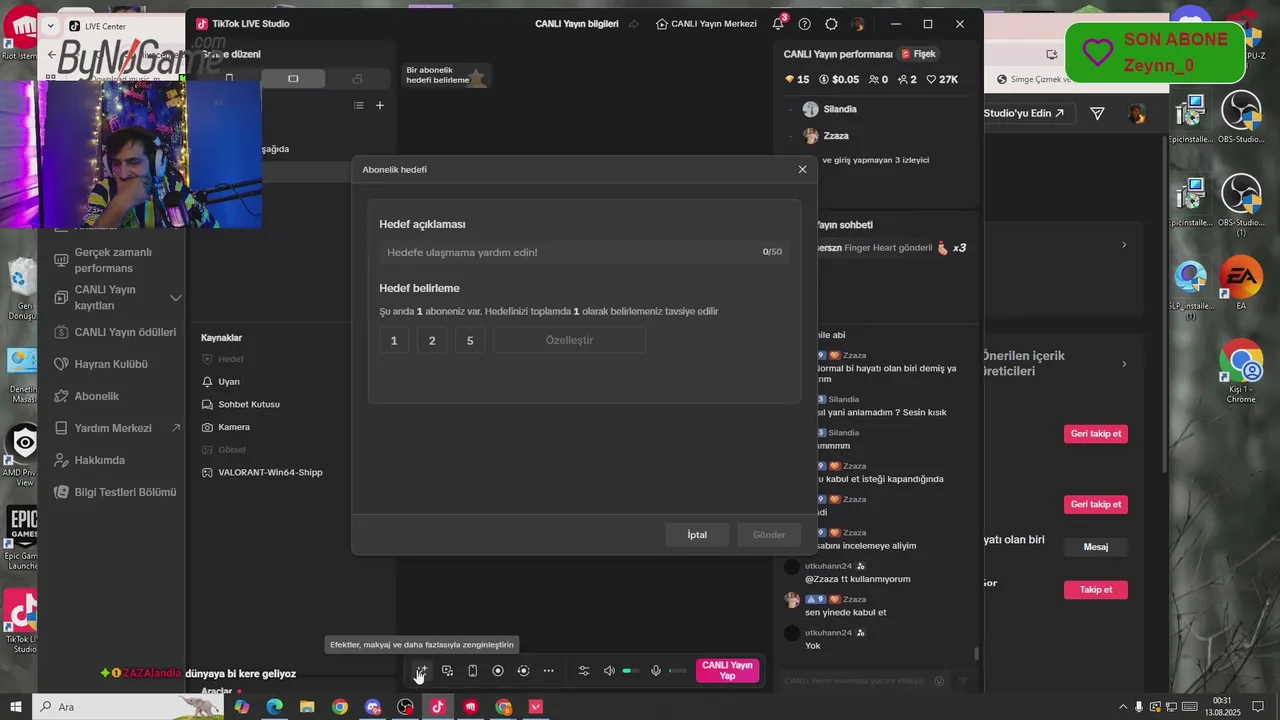Select the Kamera source
The image size is (1280, 720).
234,427
